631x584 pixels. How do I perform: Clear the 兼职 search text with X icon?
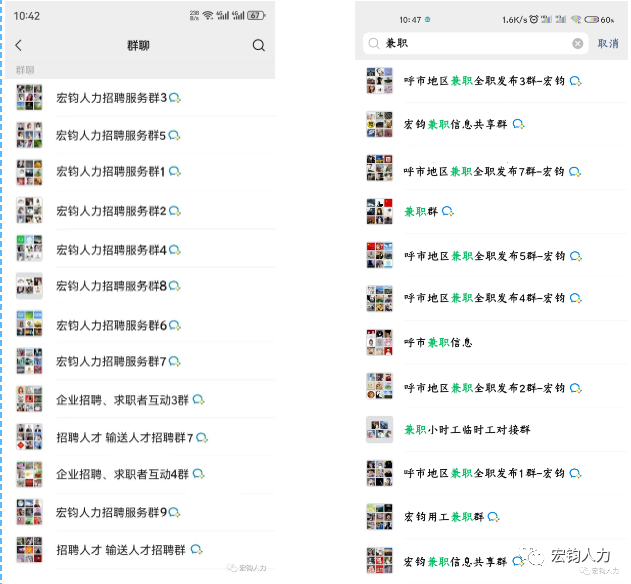pyautogui.click(x=577, y=43)
